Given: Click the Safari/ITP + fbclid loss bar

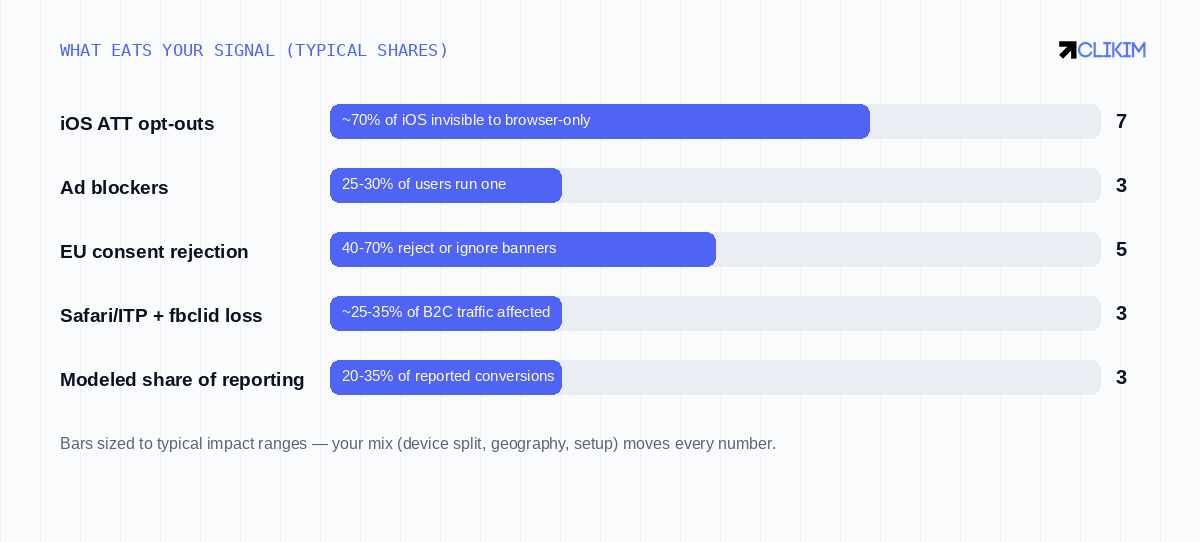Looking at the screenshot, I should tap(715, 313).
